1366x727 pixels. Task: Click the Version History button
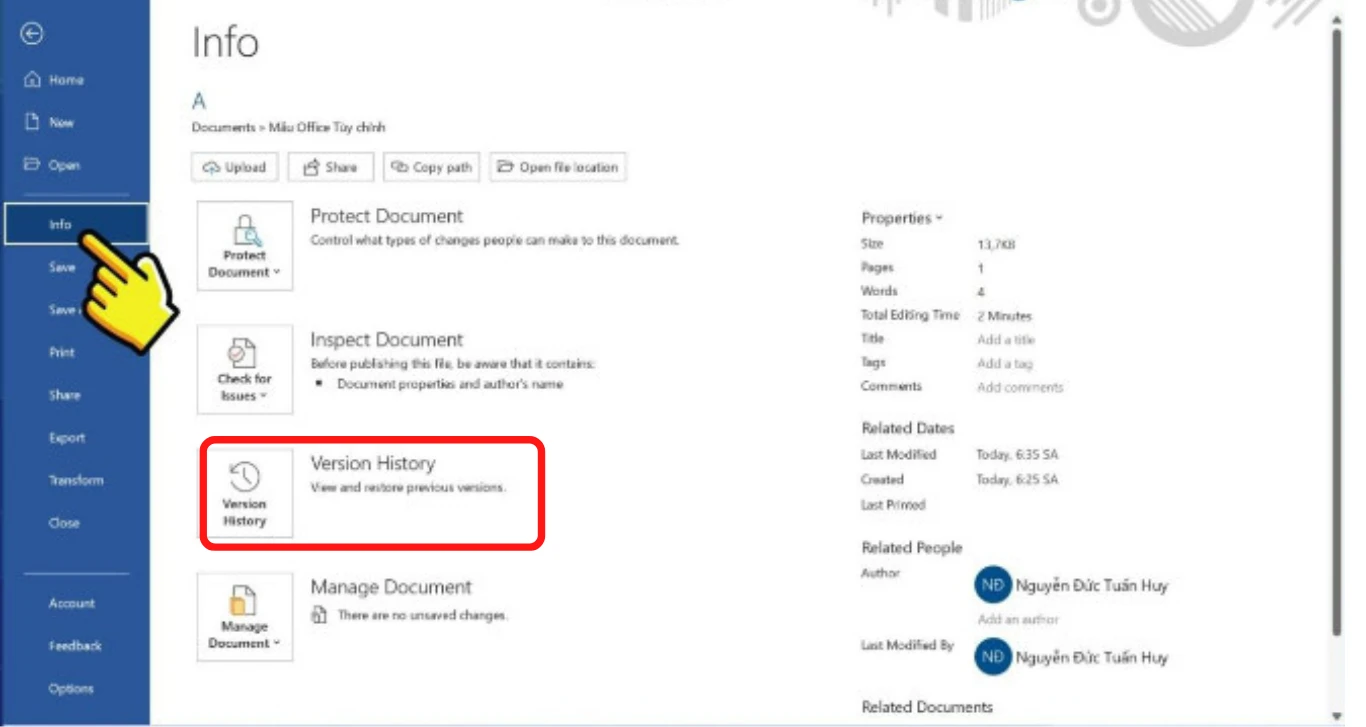click(x=245, y=493)
